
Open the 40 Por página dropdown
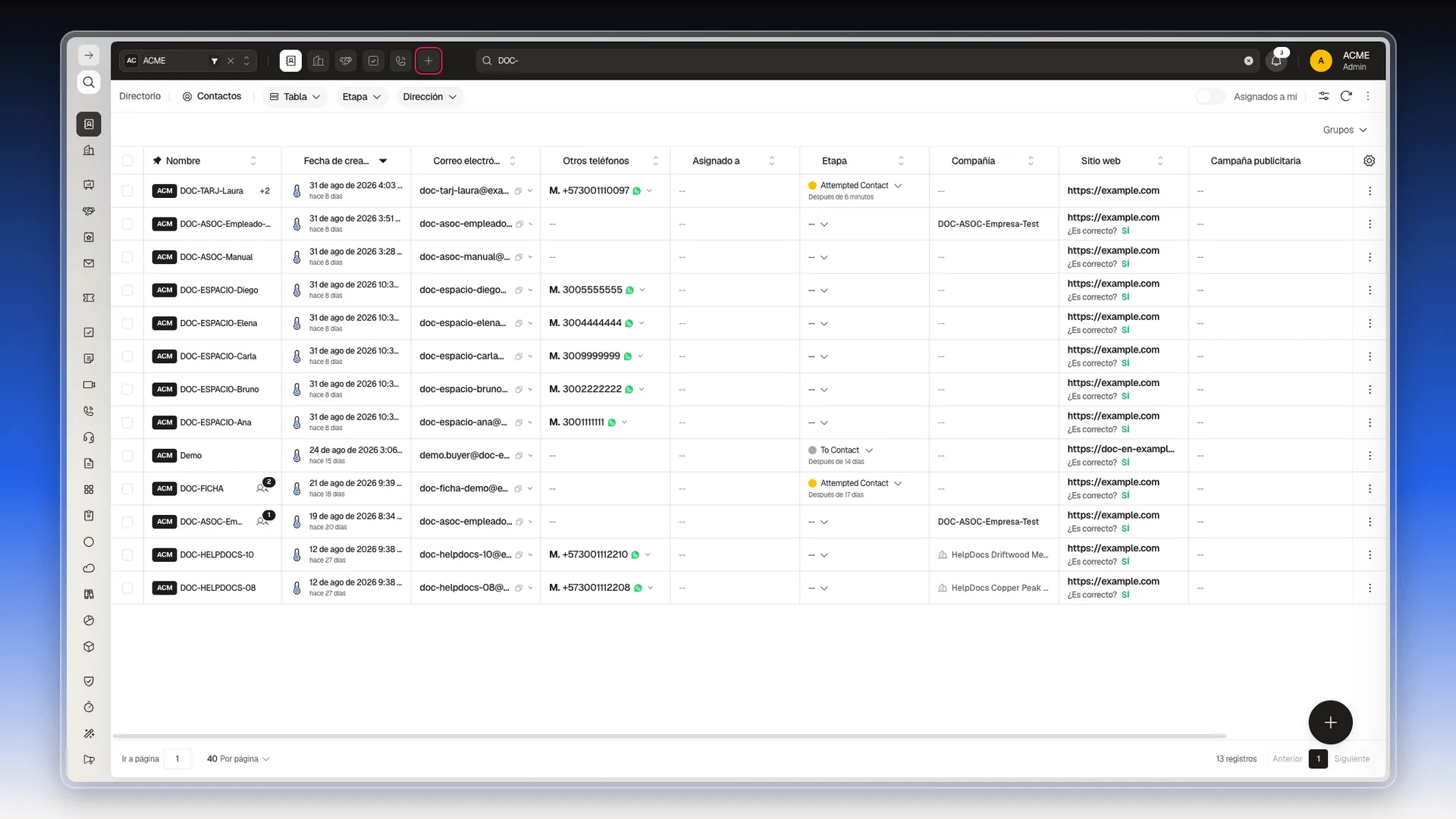point(238,759)
